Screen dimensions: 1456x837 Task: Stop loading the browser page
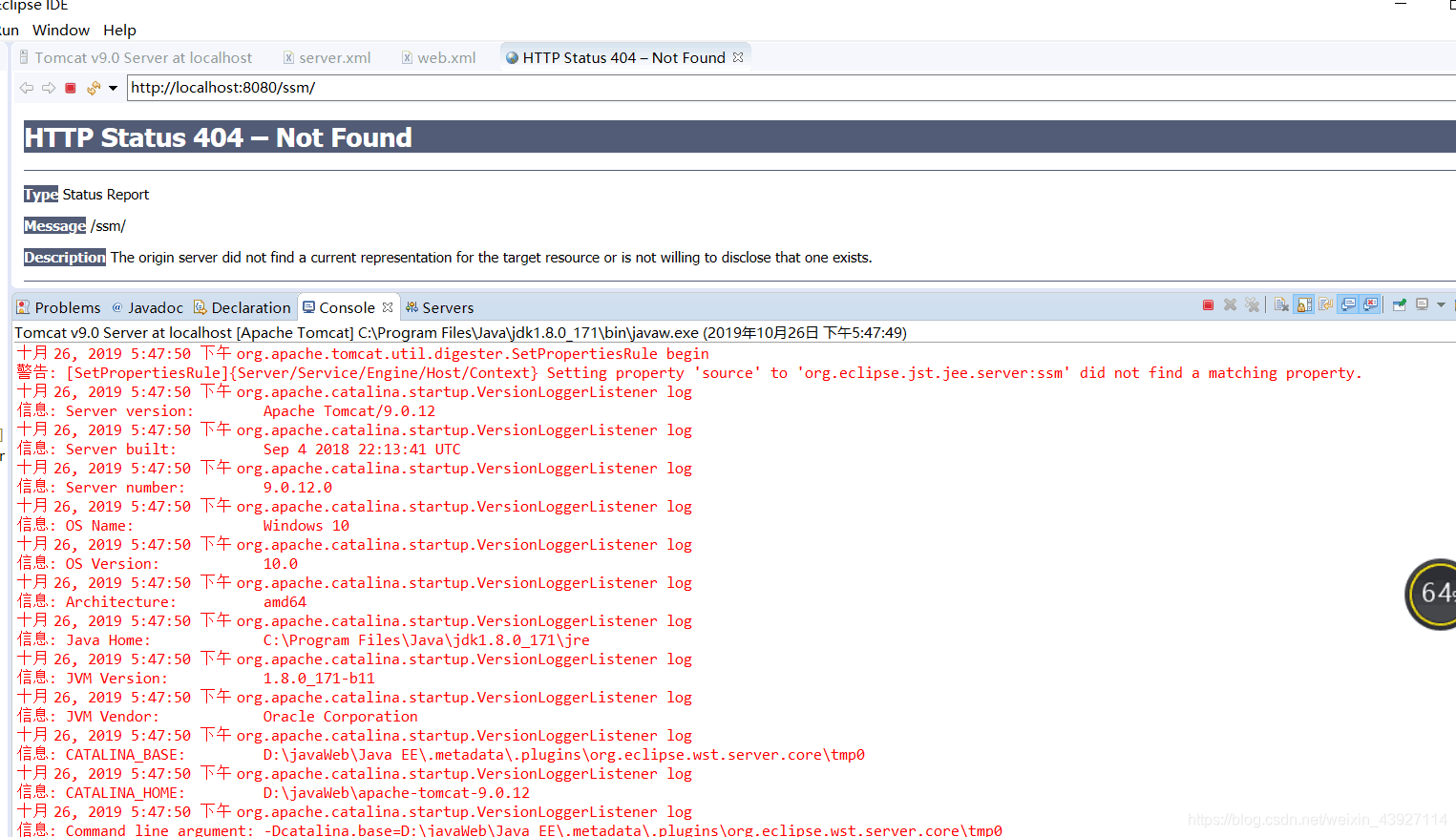(71, 88)
